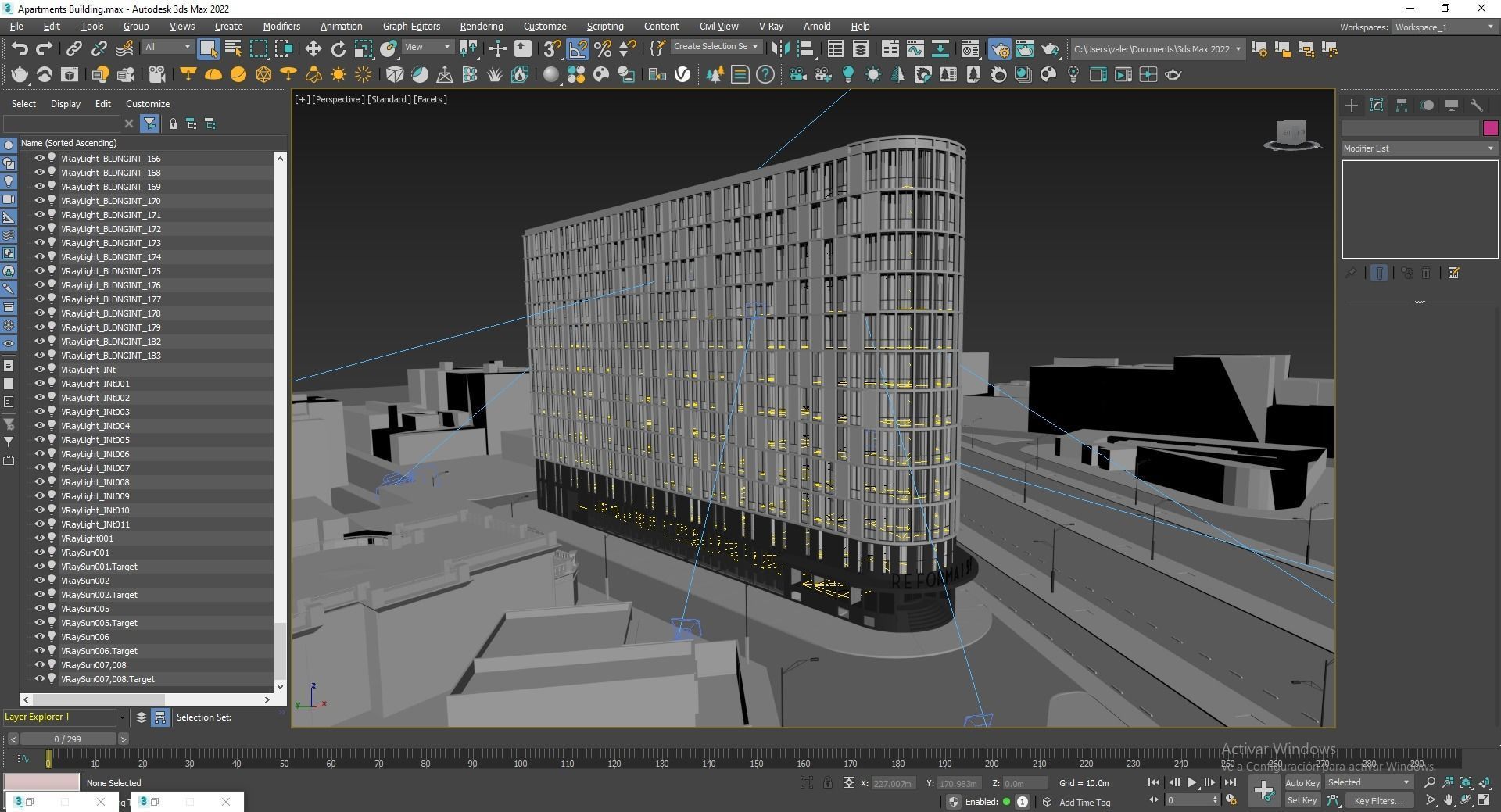Open the scene explorer Display menu
The height and width of the screenshot is (812, 1501).
66,103
